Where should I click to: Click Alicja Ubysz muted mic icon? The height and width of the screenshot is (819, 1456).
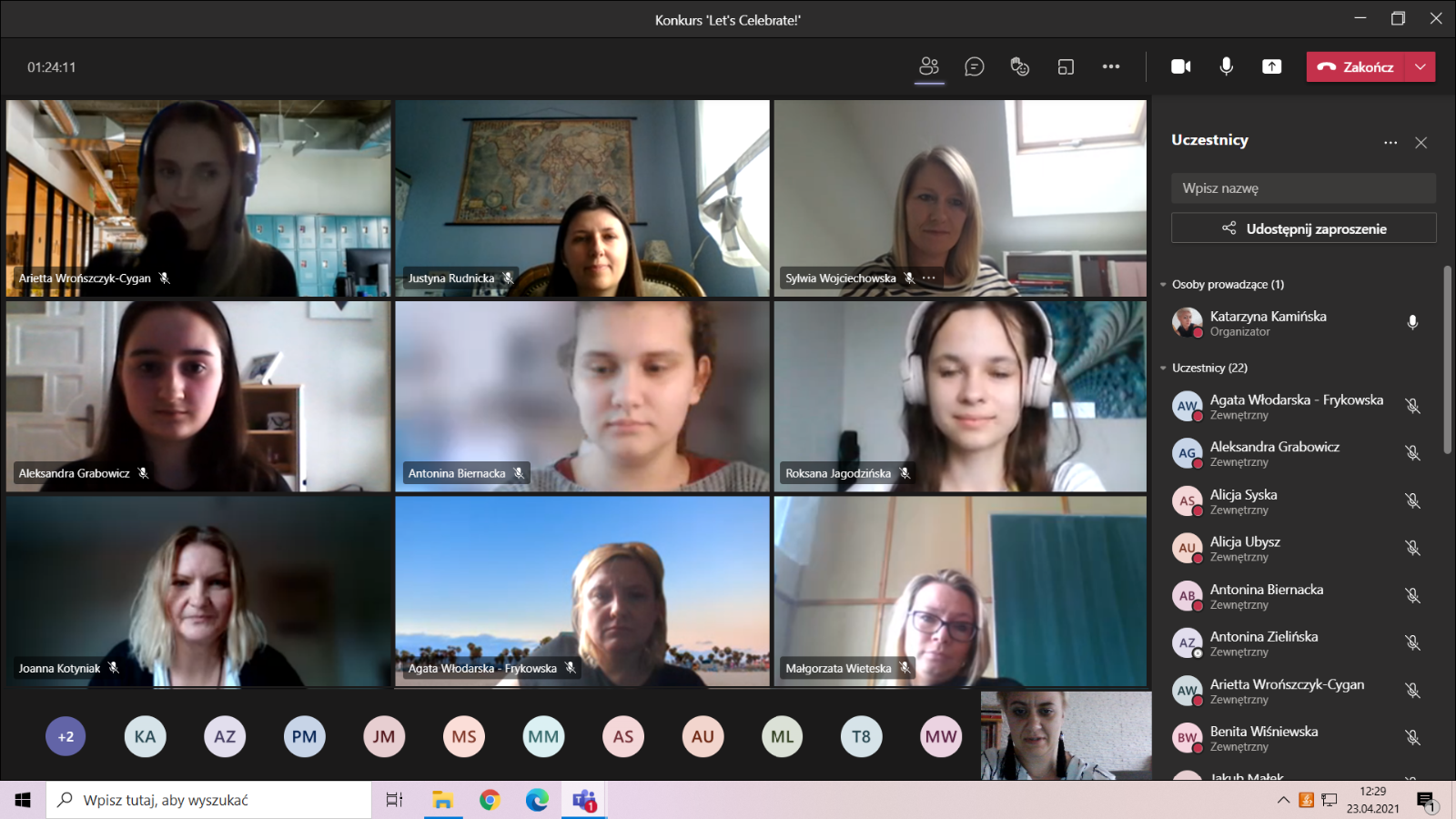click(x=1412, y=548)
